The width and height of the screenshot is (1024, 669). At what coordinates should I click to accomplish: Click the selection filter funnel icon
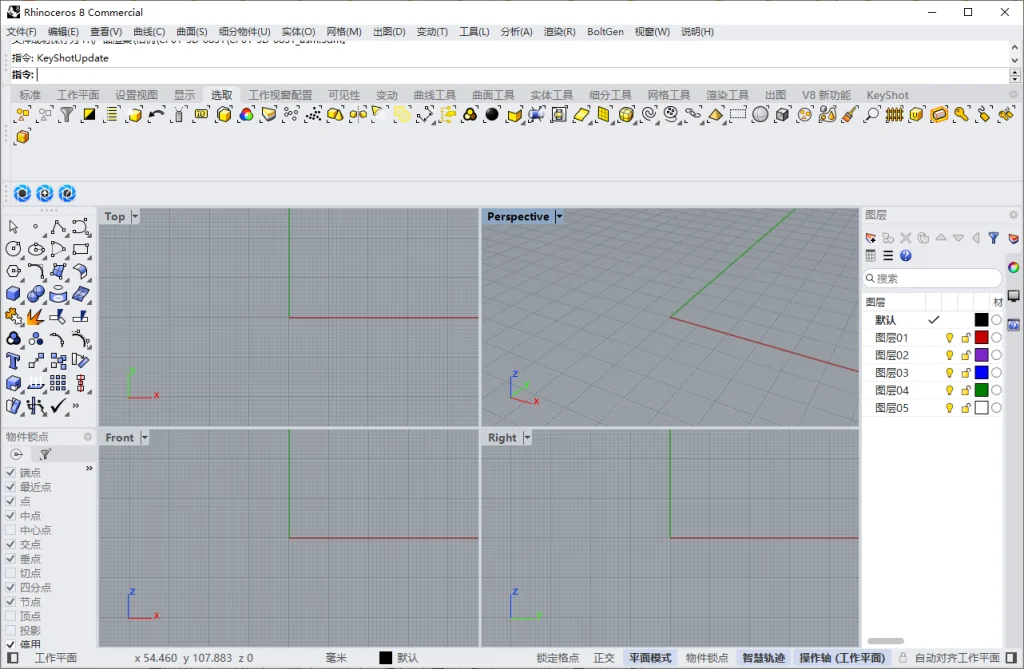(67, 115)
